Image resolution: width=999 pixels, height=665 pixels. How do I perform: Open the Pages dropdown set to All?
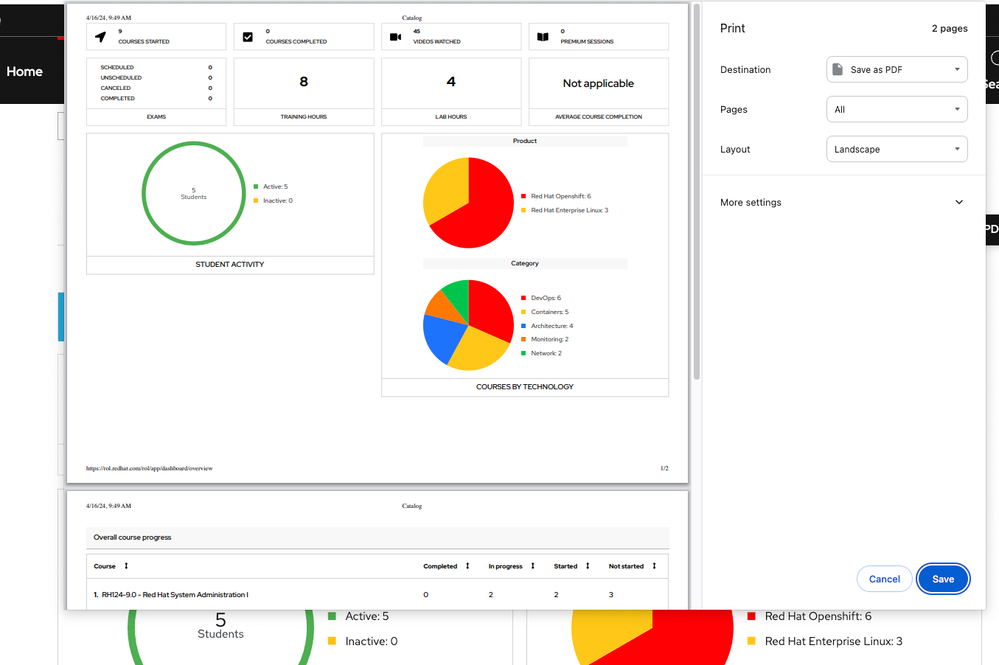(x=896, y=109)
